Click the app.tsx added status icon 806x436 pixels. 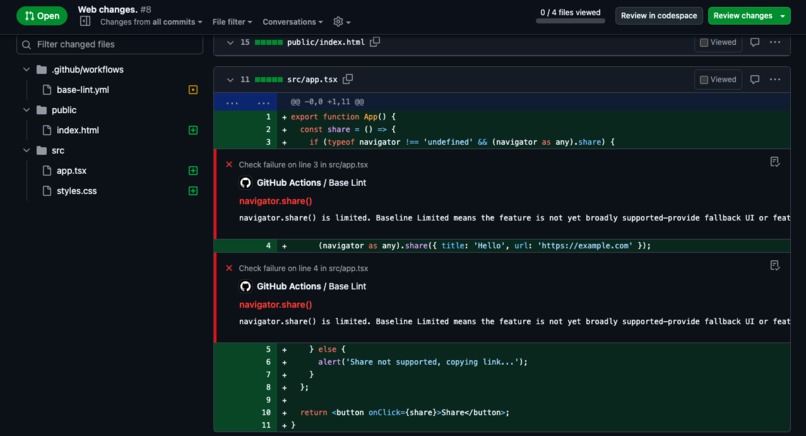click(x=193, y=171)
